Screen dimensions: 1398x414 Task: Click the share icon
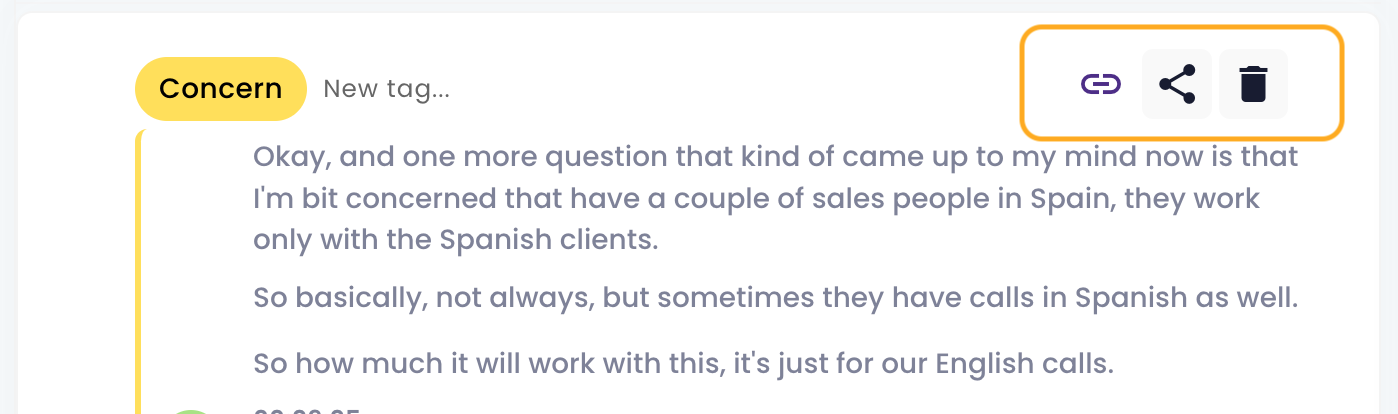pyautogui.click(x=1177, y=84)
